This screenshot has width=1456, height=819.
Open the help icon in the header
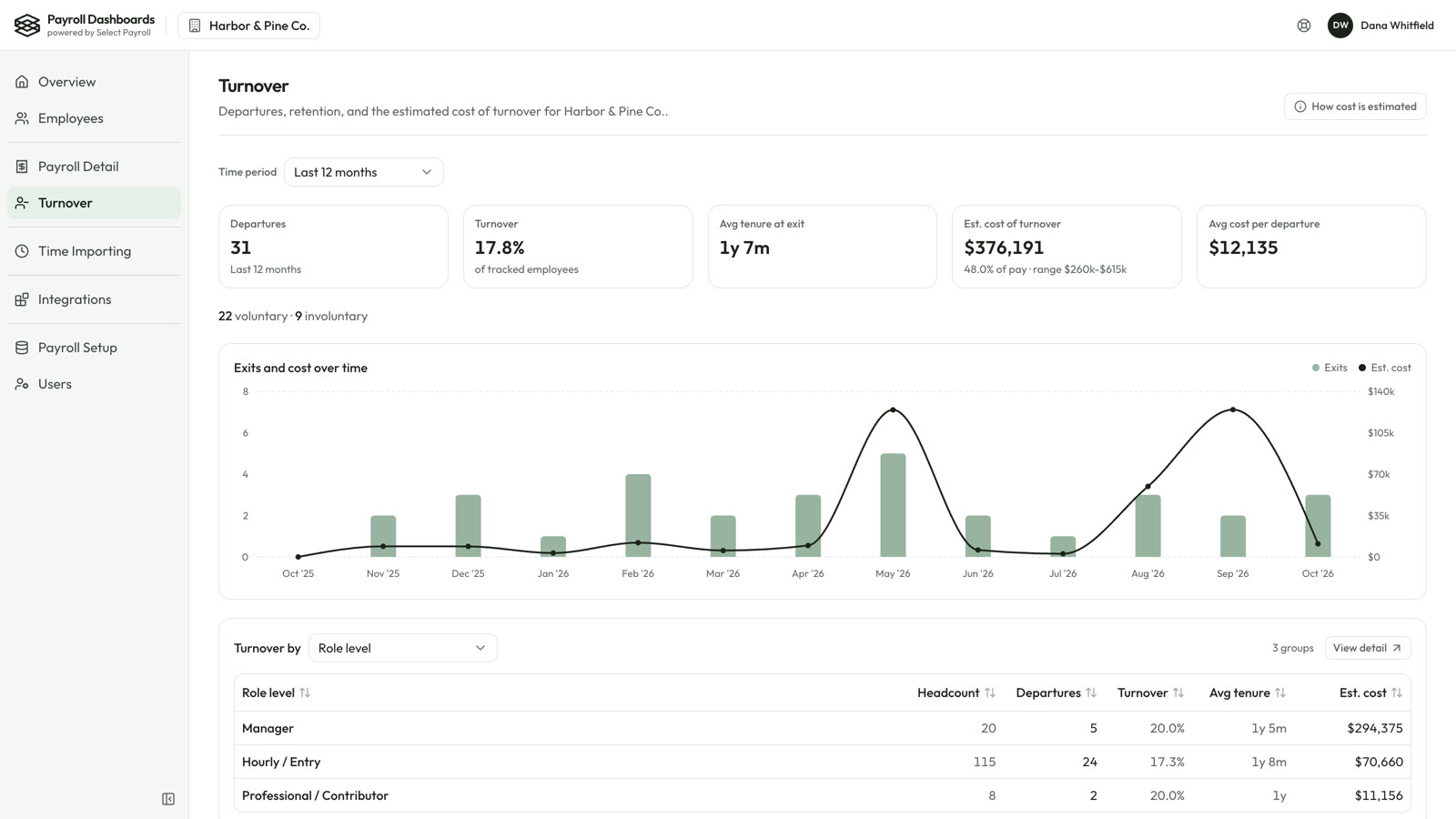coord(1304,25)
